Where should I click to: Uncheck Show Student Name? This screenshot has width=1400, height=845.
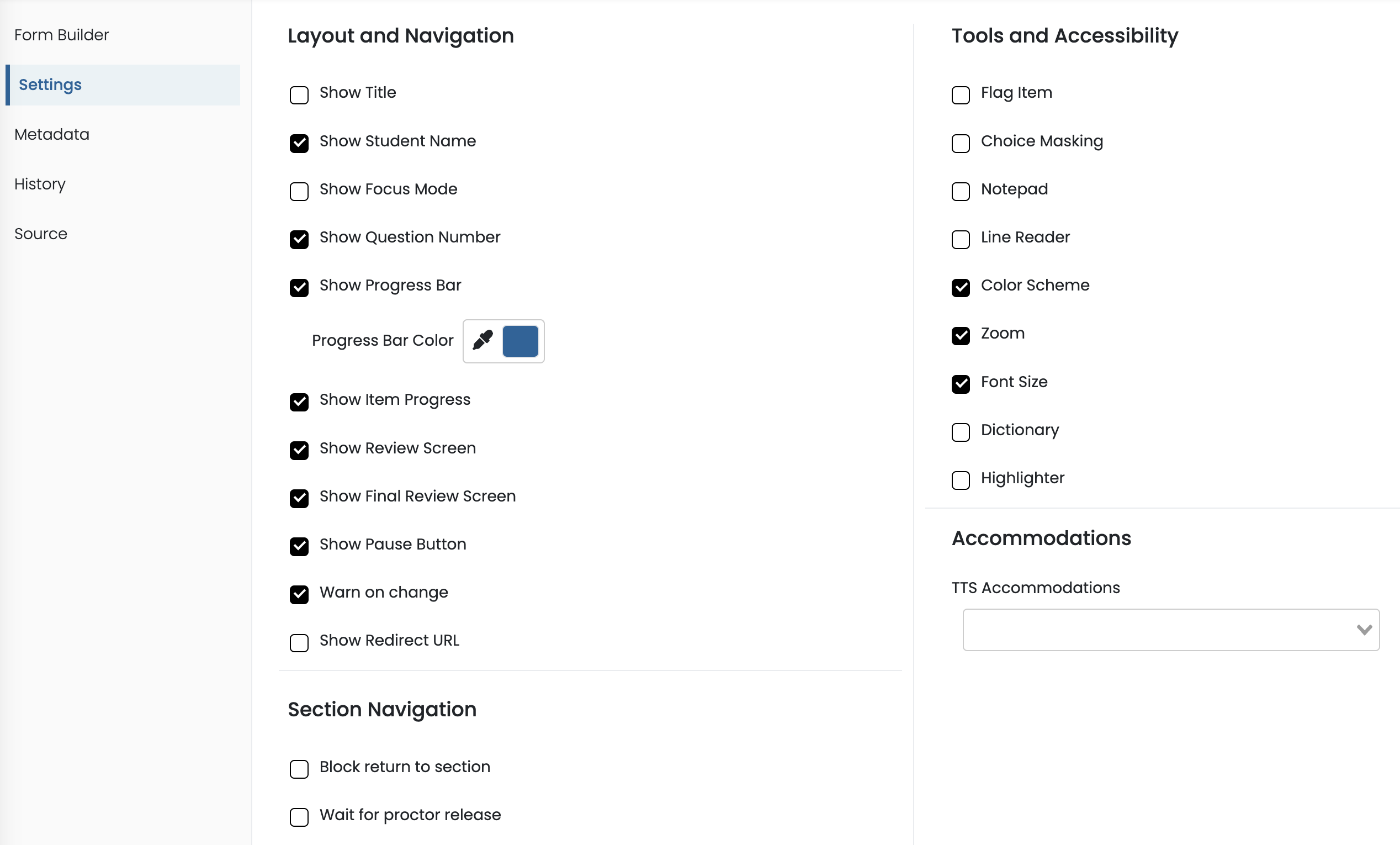(x=299, y=143)
